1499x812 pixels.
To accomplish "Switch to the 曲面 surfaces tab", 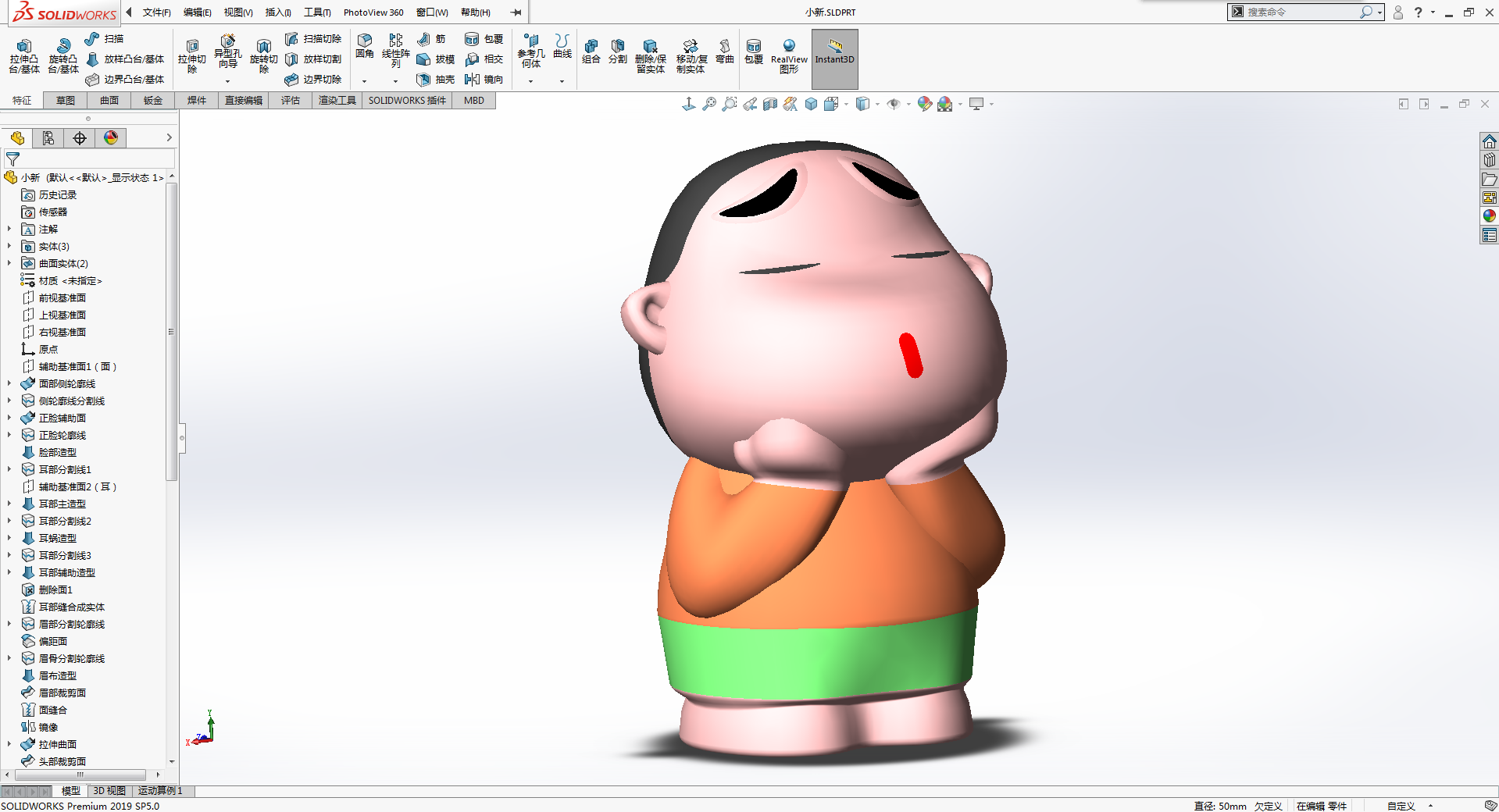I will (x=109, y=101).
